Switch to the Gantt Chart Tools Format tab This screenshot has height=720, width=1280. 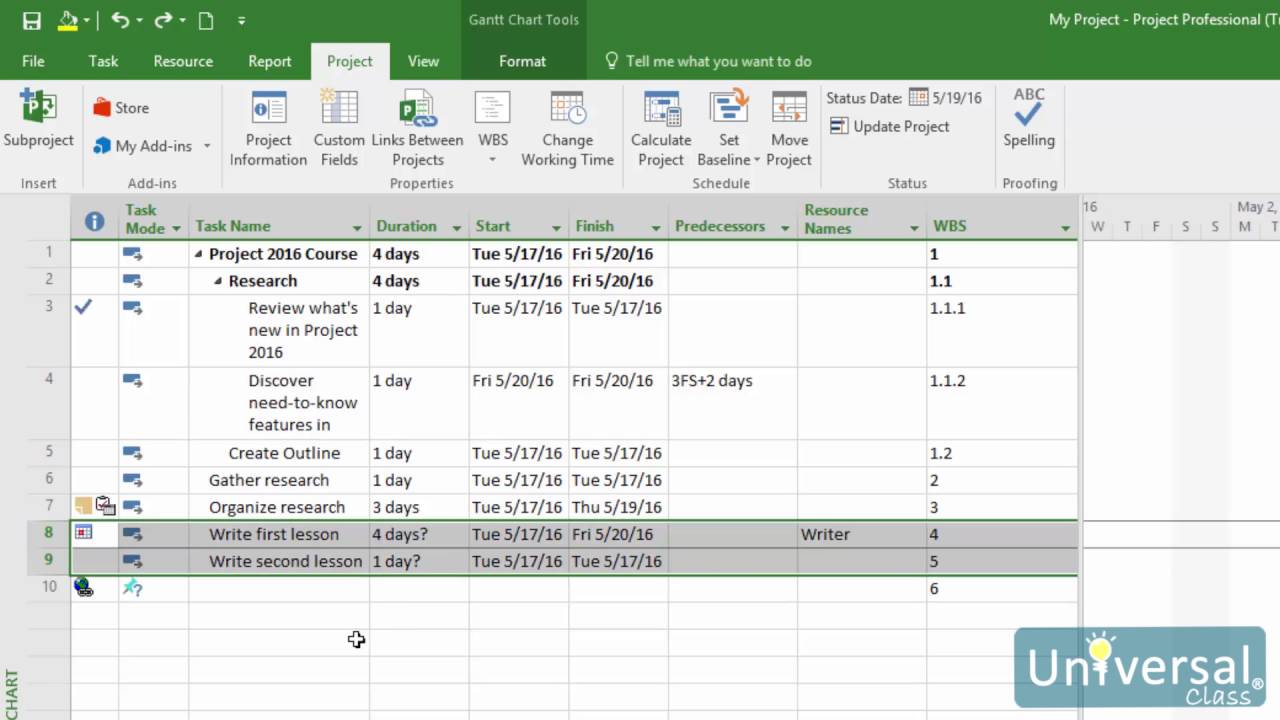pos(522,61)
